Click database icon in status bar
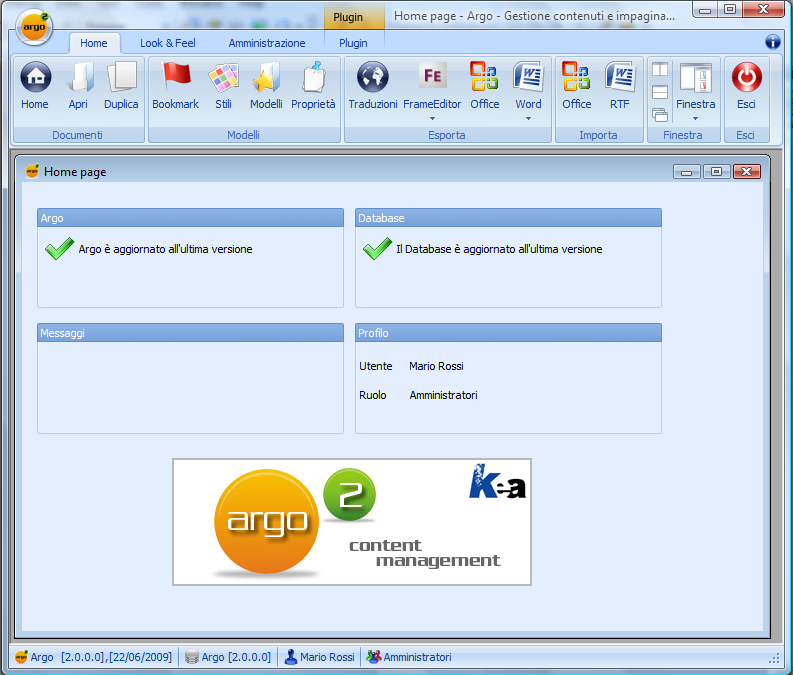This screenshot has height=675, width=793. pyautogui.click(x=192, y=657)
